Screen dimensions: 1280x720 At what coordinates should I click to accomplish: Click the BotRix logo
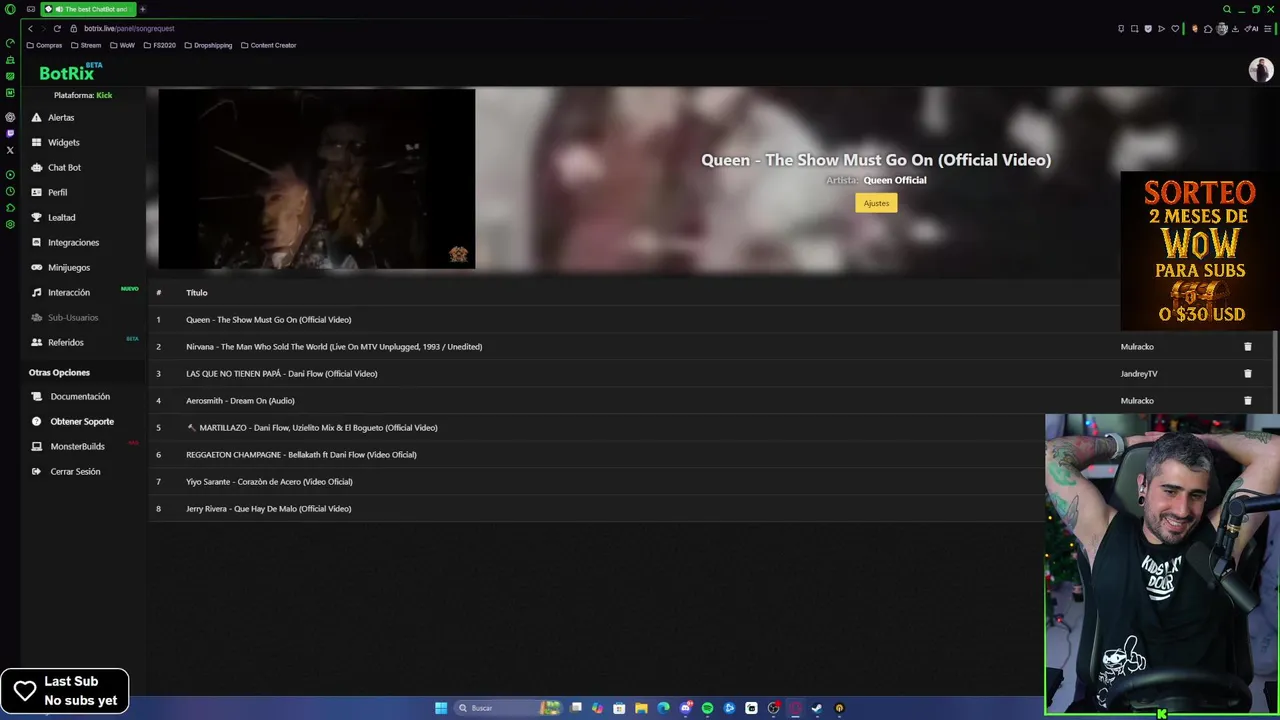pyautogui.click(x=68, y=72)
